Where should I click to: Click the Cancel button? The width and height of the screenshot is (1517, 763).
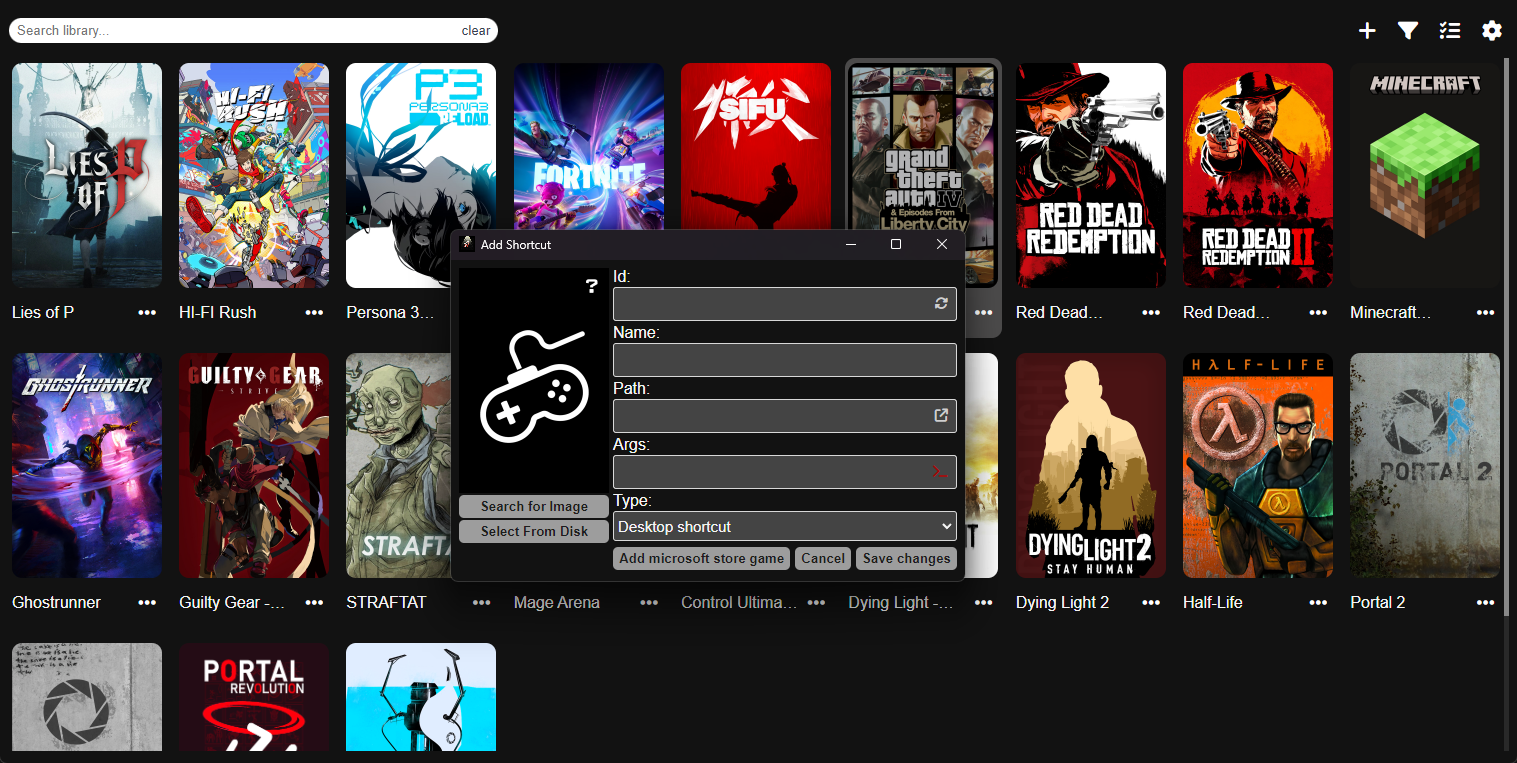pyautogui.click(x=823, y=558)
